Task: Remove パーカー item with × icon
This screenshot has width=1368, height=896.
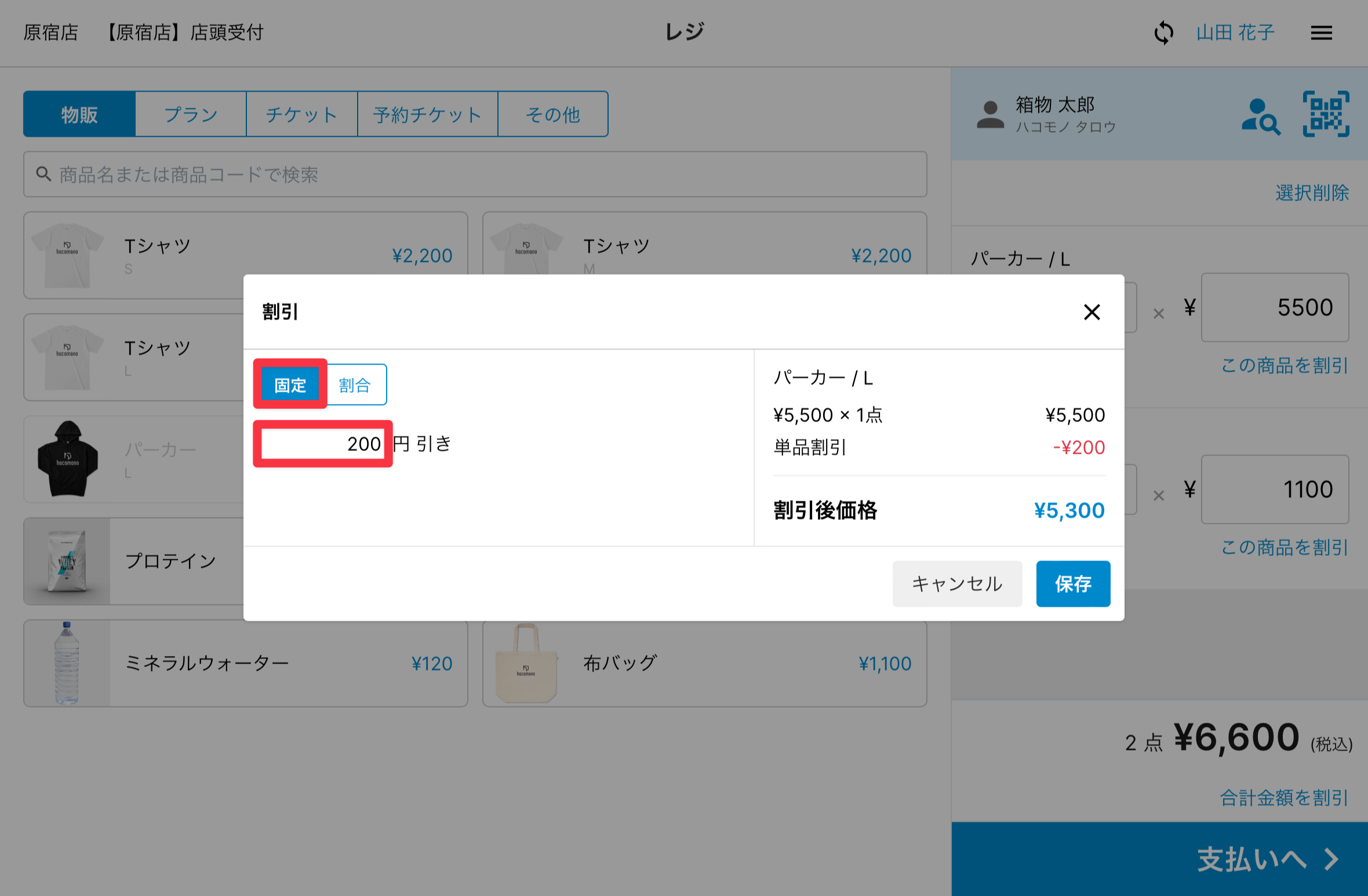Action: pos(1158,314)
